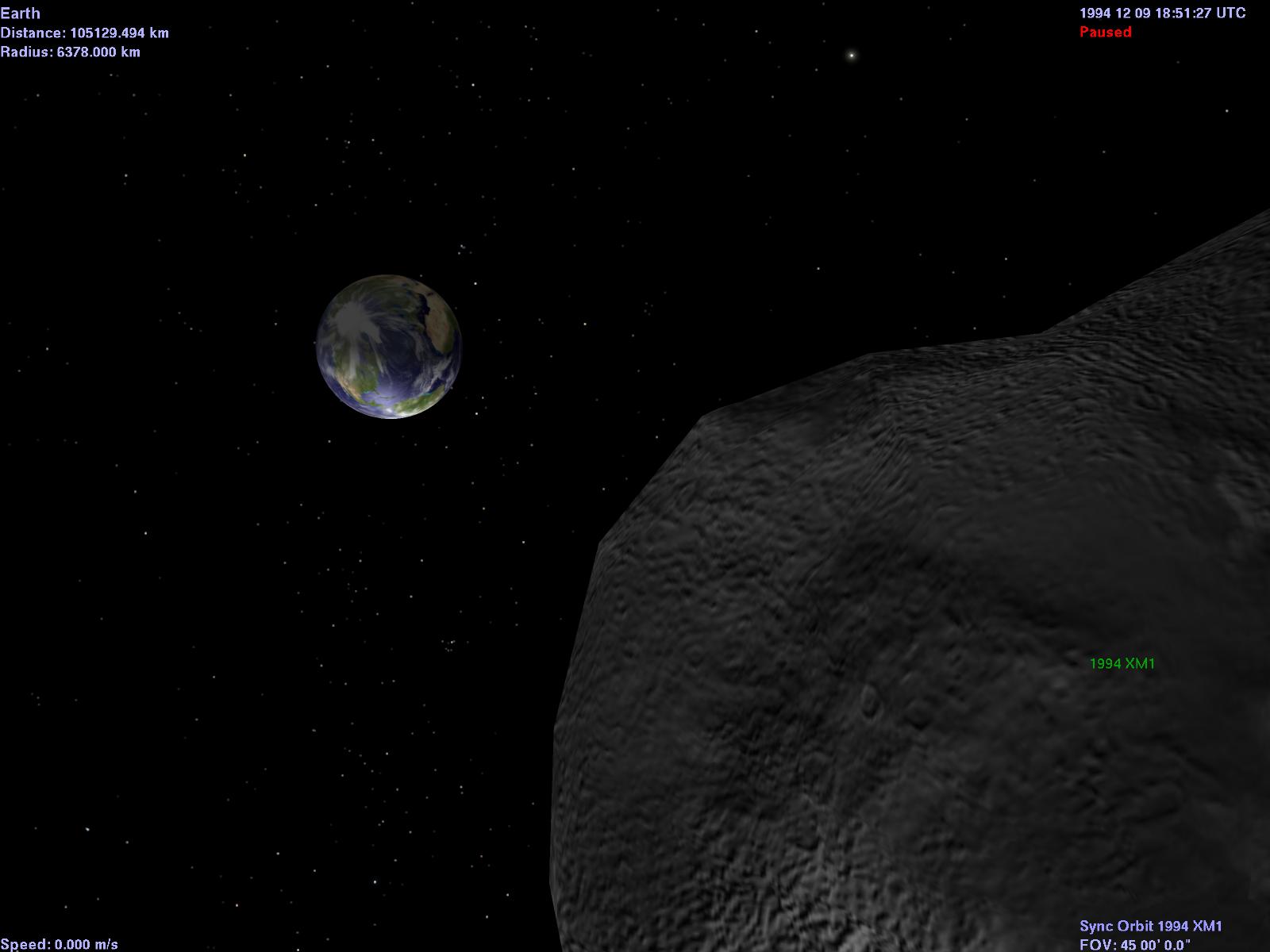Click the red Paused indicator
This screenshot has width=1270, height=952.
1105,33
